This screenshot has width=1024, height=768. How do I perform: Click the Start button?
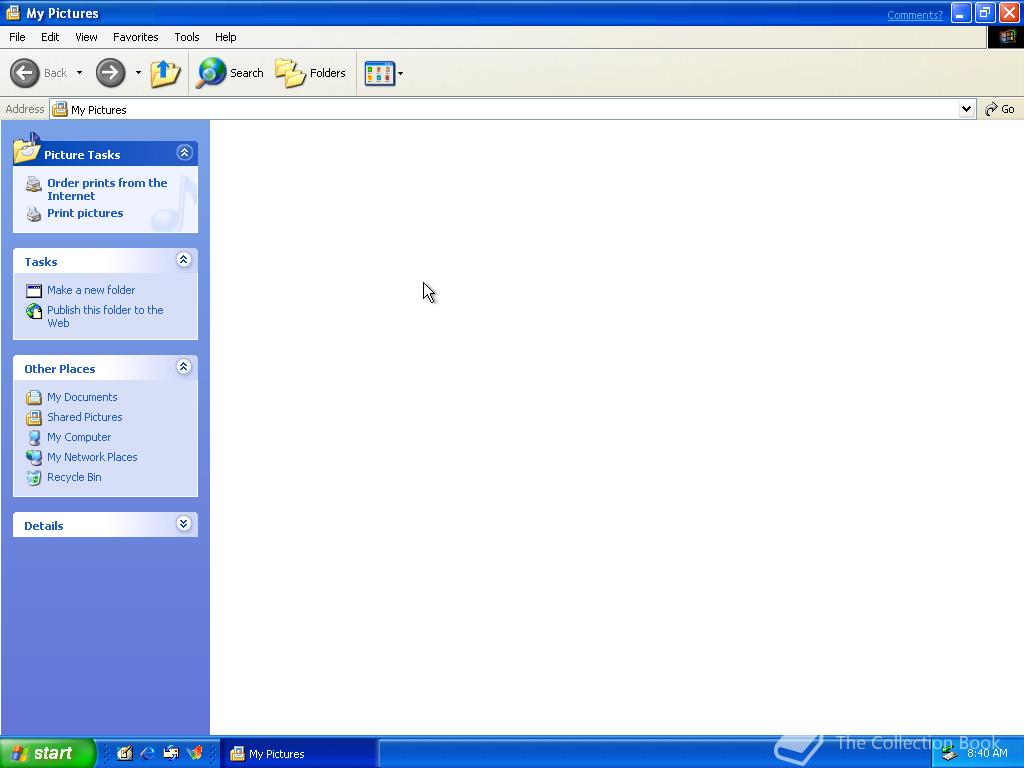(x=48, y=753)
